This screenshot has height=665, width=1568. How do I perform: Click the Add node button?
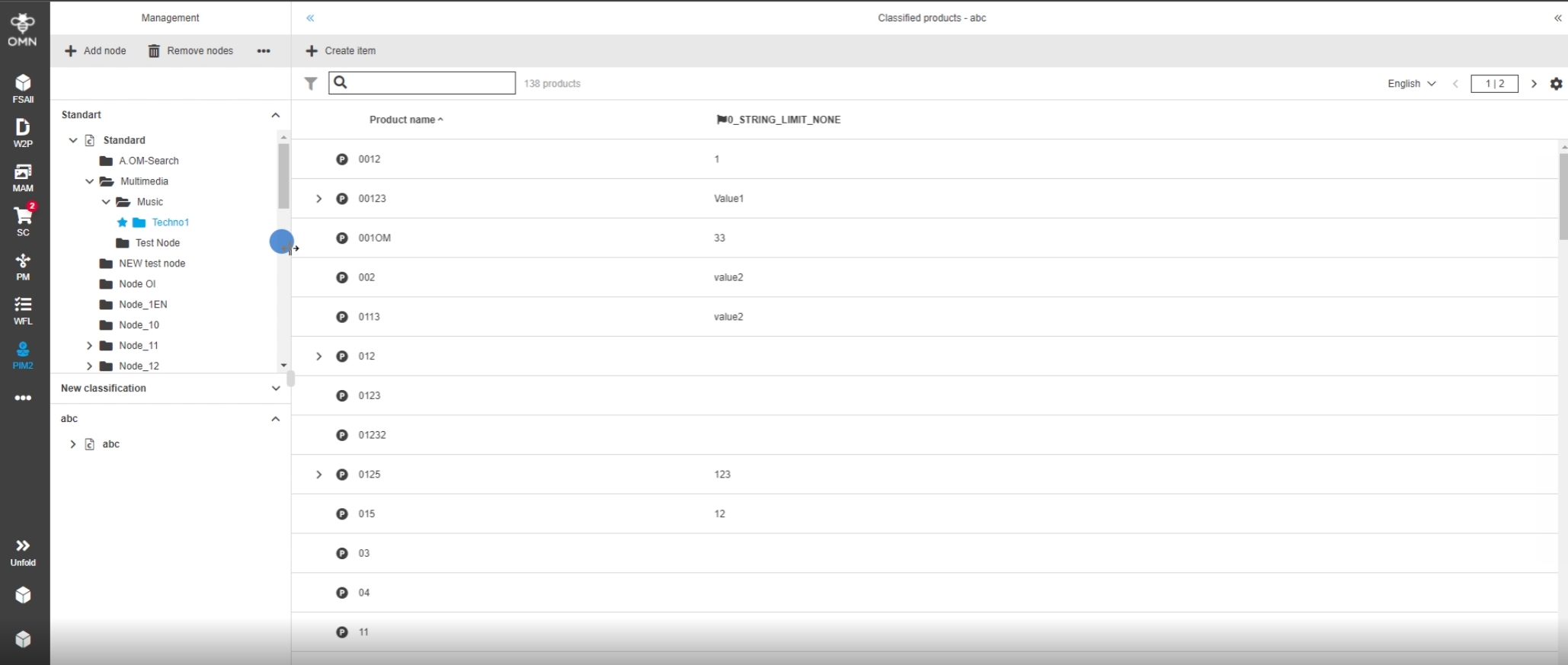point(95,51)
